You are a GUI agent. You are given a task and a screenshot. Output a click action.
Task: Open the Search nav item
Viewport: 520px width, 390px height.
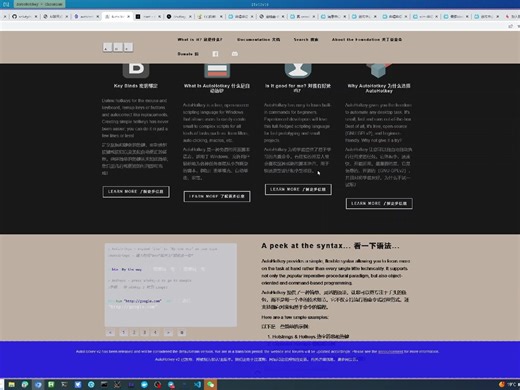click(x=306, y=39)
